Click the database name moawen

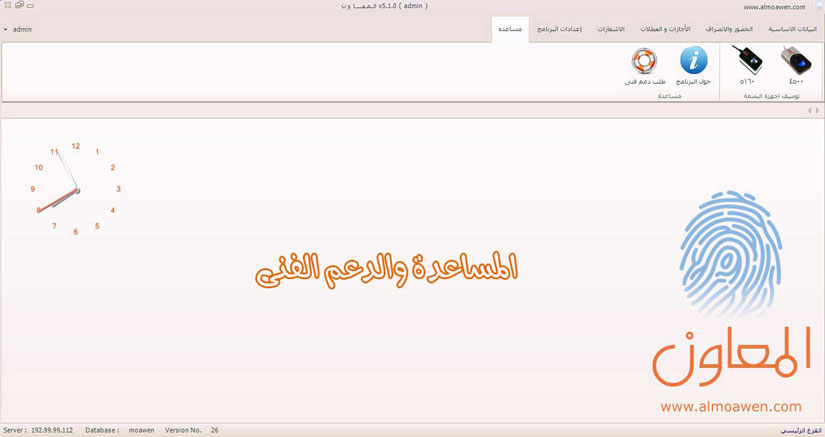(x=142, y=430)
